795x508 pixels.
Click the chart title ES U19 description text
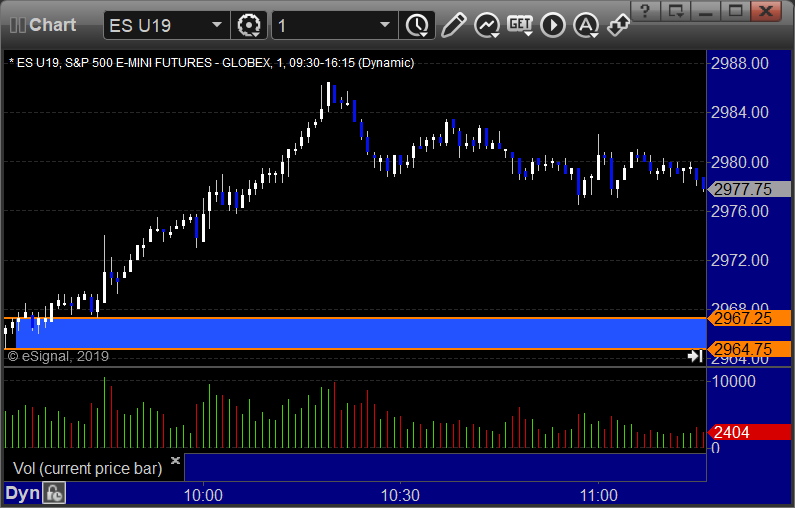[x=211, y=63]
